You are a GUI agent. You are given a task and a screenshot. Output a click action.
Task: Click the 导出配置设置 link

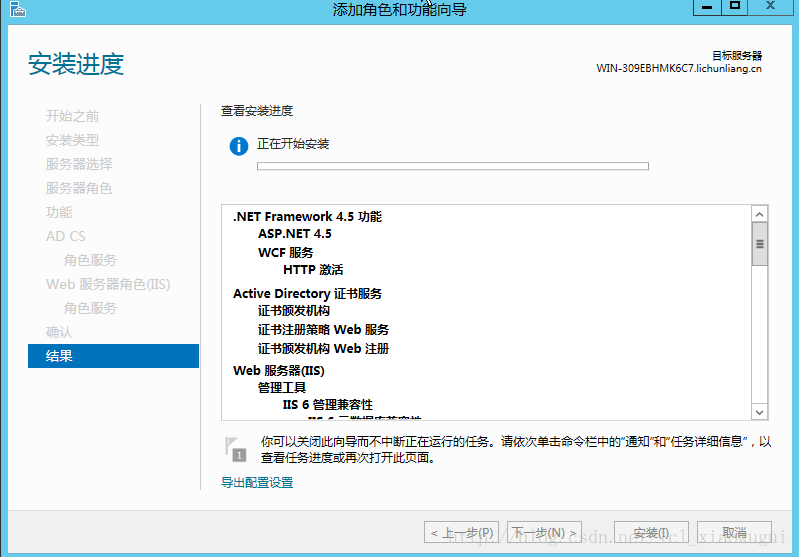pos(257,482)
